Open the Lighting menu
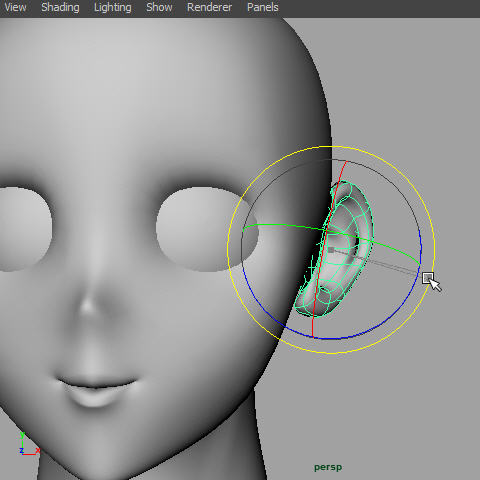This screenshot has width=480, height=480. pyautogui.click(x=113, y=7)
